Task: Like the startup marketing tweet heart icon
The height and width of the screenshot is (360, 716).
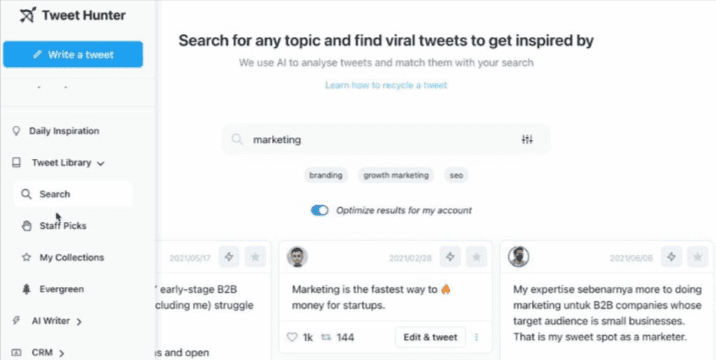Action: click(x=292, y=337)
